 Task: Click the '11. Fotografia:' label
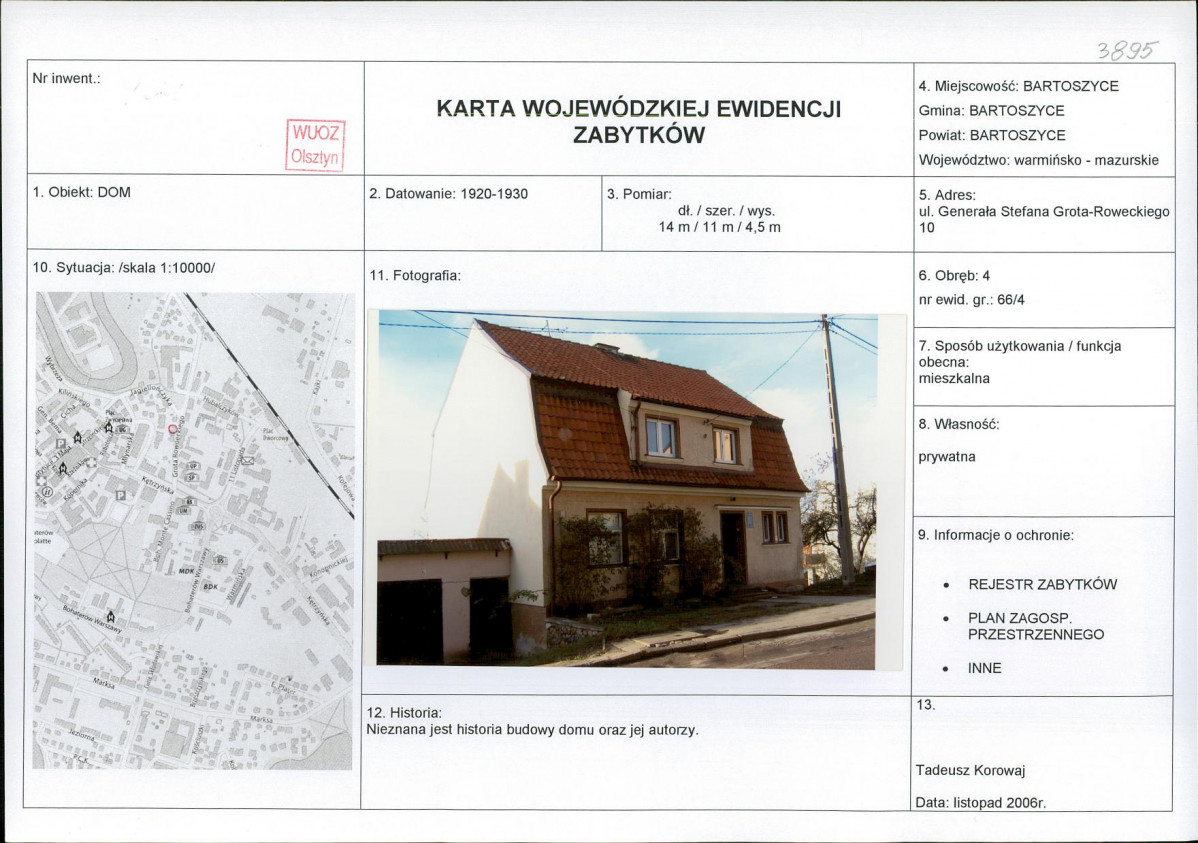[415, 275]
